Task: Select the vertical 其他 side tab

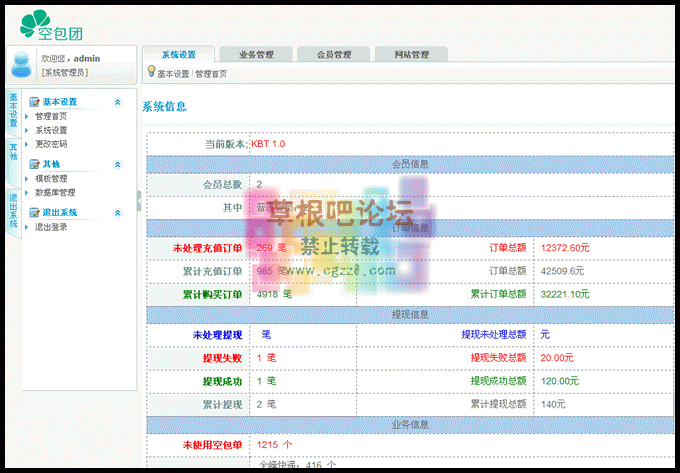Action: [13, 162]
